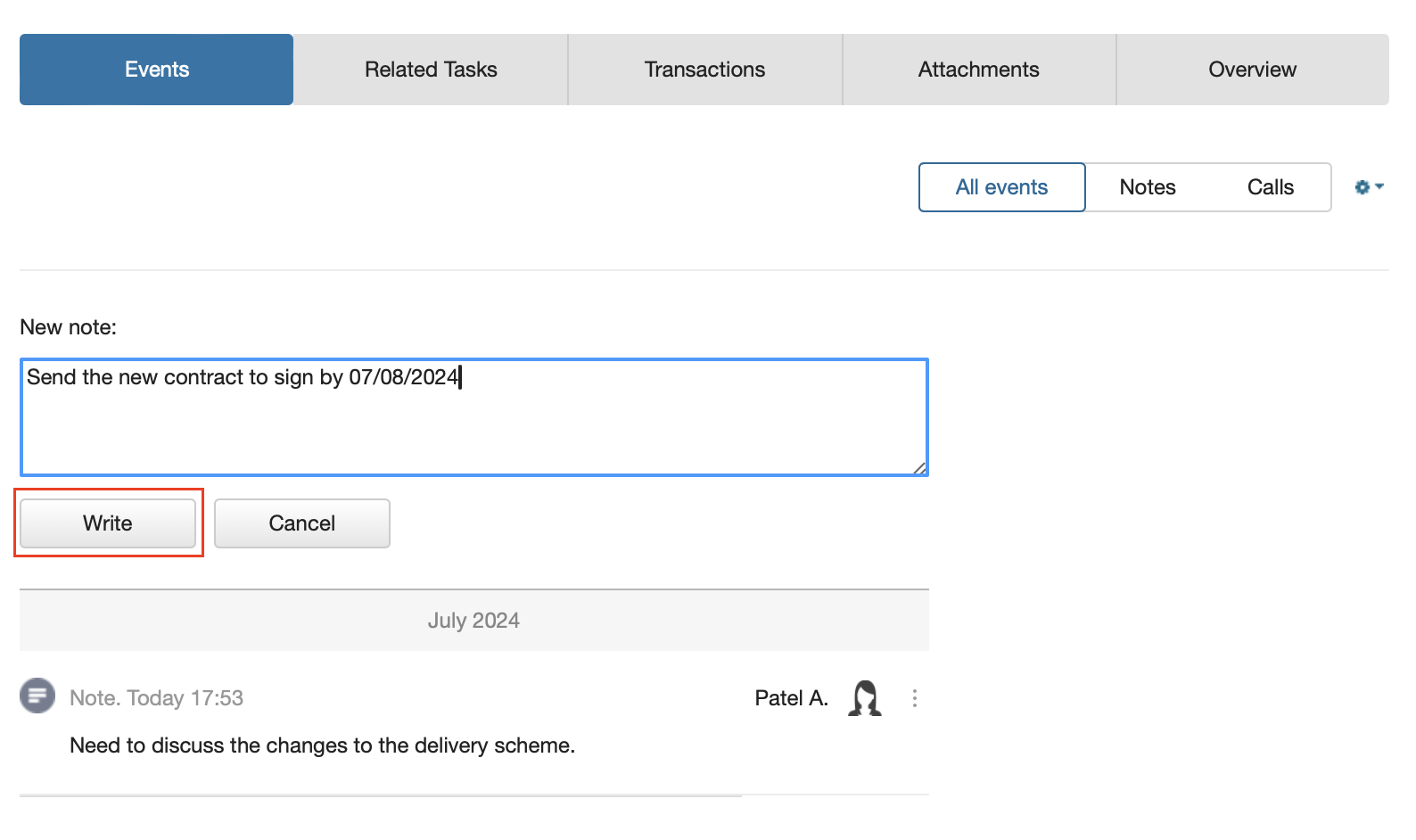Select the note text about delivery scheme

click(323, 745)
